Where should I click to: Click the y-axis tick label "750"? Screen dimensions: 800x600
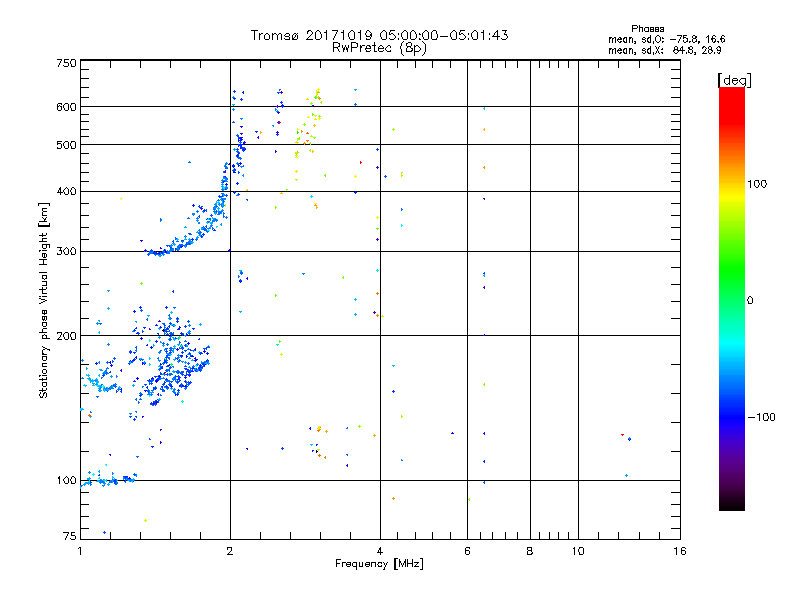(x=67, y=63)
